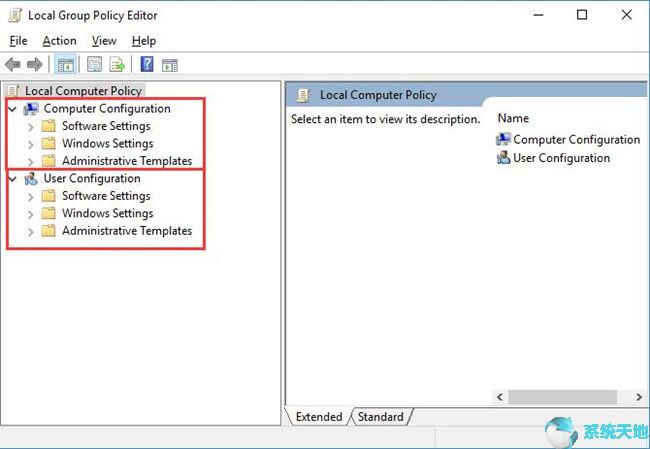Click Computer Configuration text in right pane
Image resolution: width=650 pixels, height=449 pixels.
click(x=576, y=140)
